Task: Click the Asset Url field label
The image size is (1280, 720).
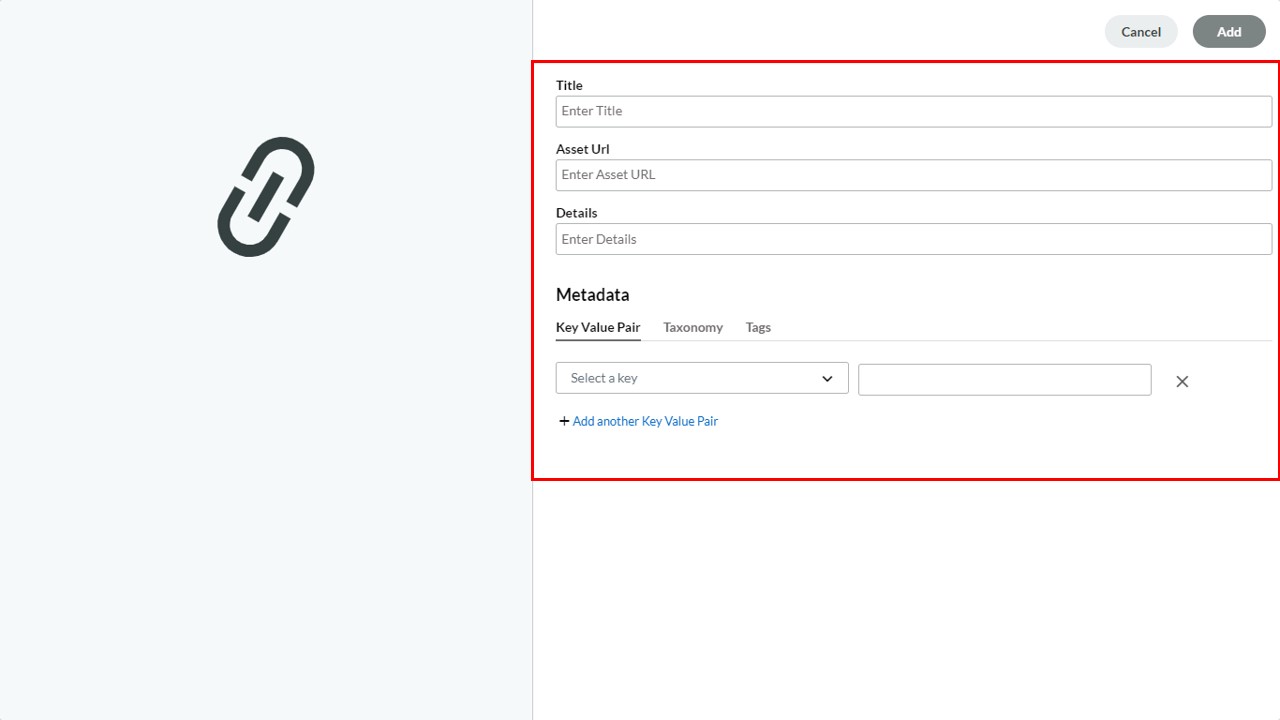Action: pos(582,149)
